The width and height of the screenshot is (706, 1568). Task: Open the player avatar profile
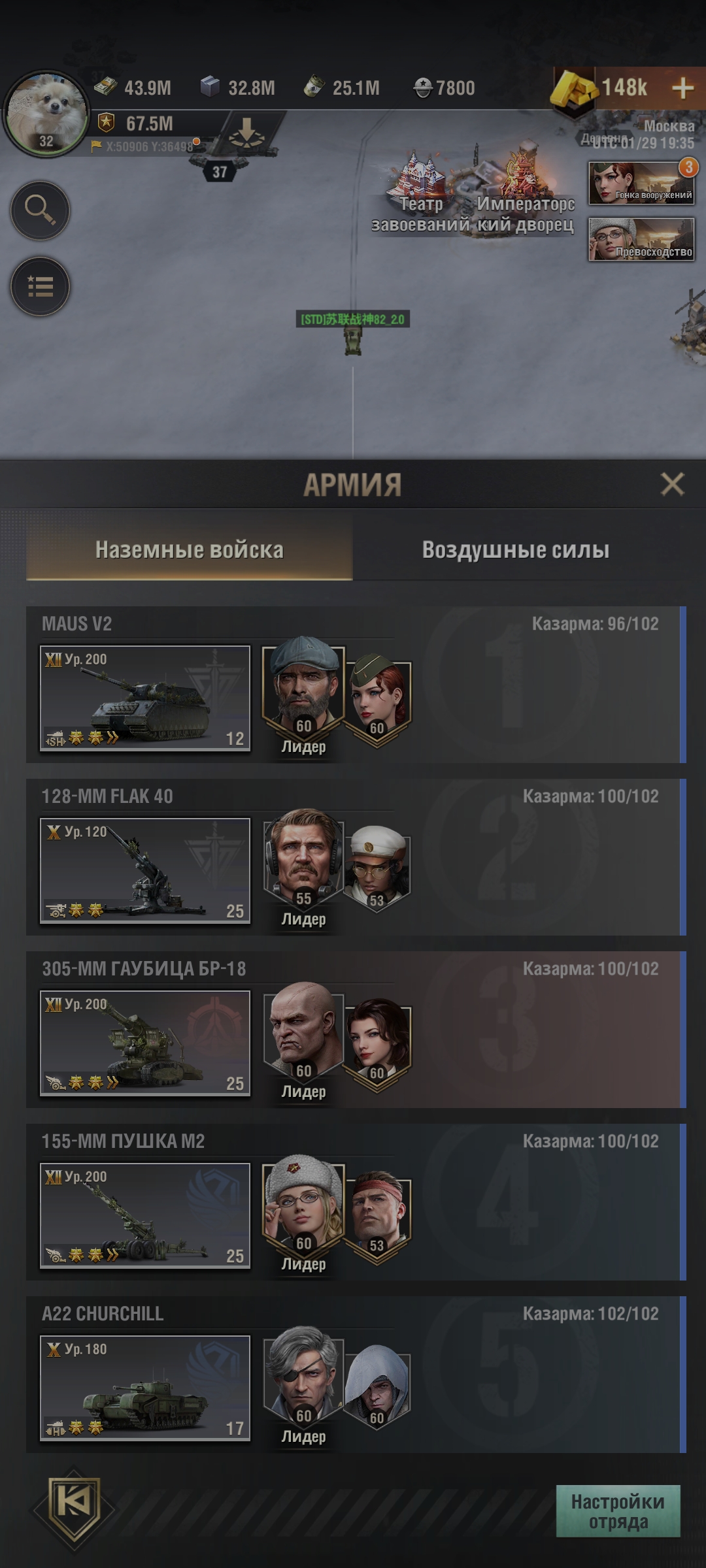(46, 113)
